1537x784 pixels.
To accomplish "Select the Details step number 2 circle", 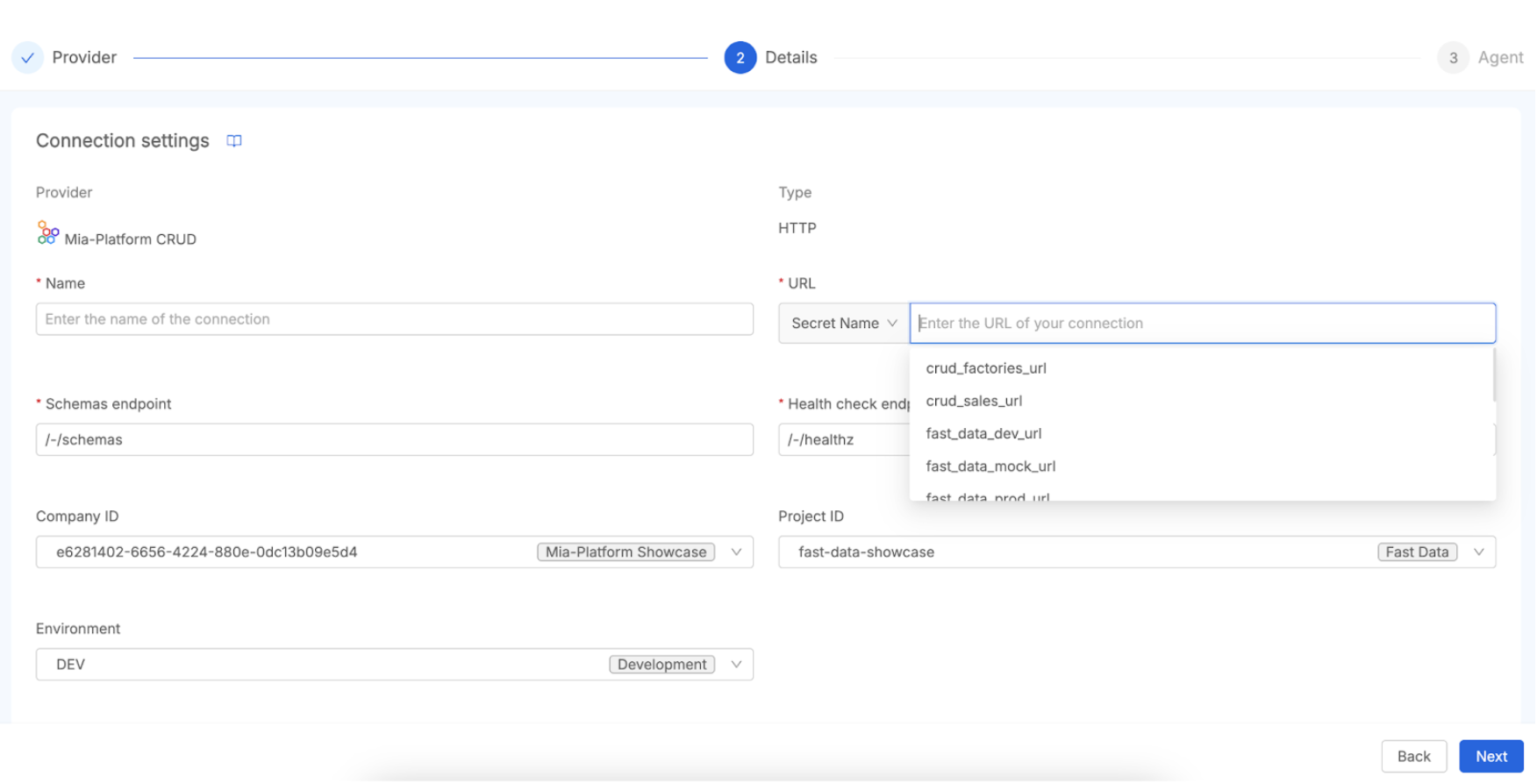I will 740,58.
